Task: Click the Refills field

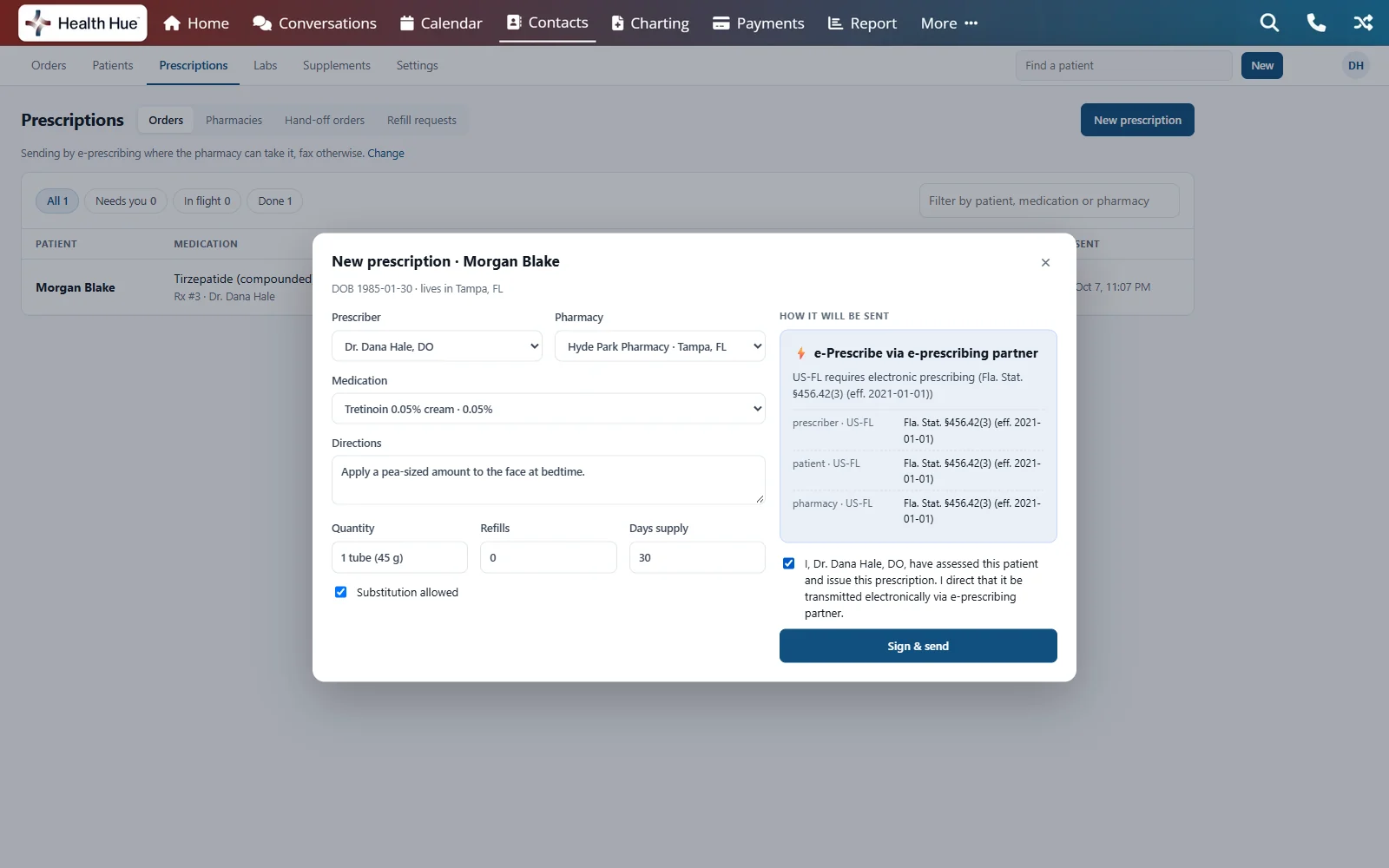Action: (549, 557)
